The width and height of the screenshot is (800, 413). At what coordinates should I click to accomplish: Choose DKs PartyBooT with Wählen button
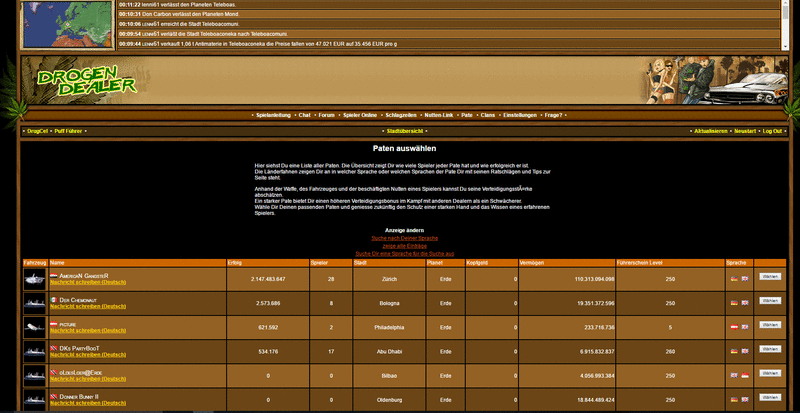point(770,349)
